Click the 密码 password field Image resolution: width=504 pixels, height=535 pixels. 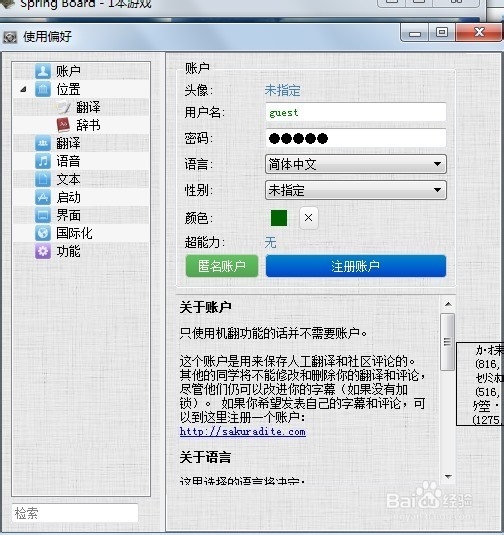(356, 138)
